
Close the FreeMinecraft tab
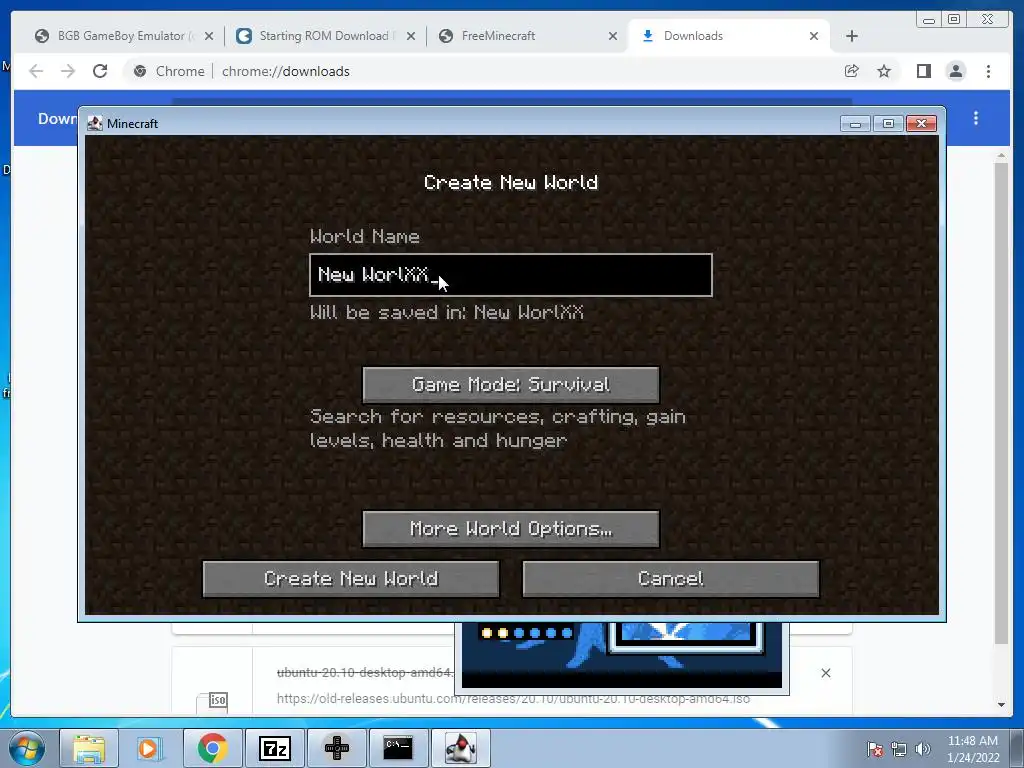pyautogui.click(x=613, y=37)
